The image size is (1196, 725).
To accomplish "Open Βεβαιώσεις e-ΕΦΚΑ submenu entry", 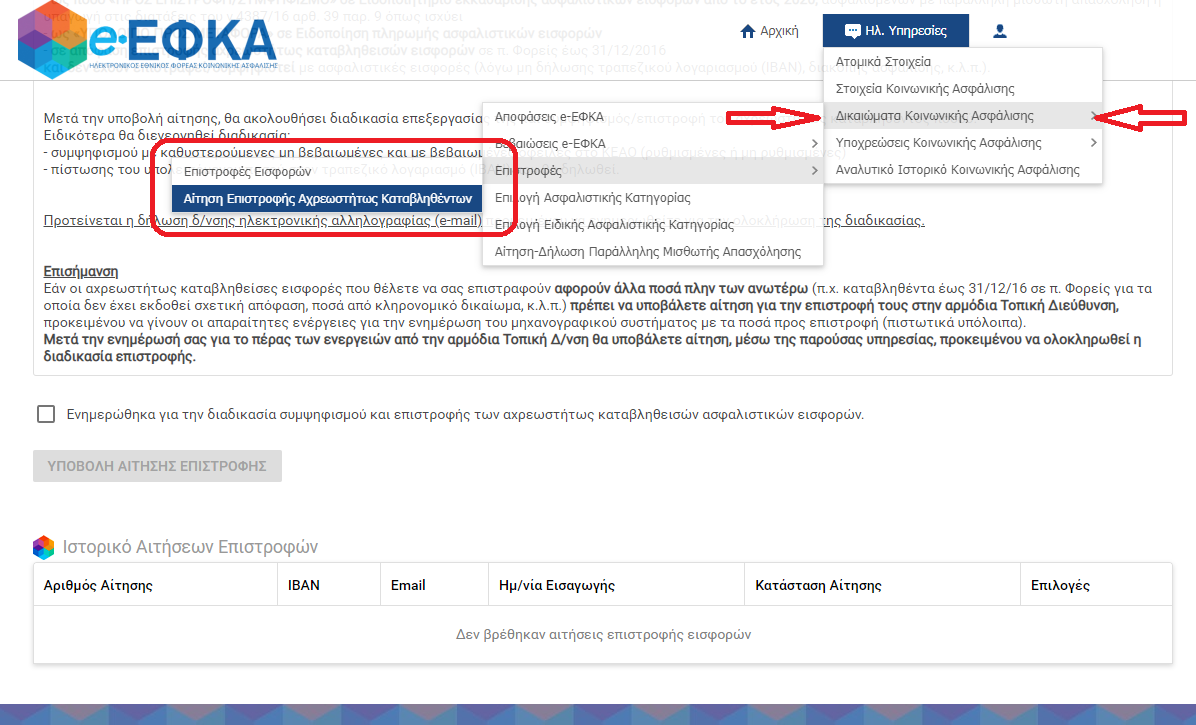I will tap(653, 143).
